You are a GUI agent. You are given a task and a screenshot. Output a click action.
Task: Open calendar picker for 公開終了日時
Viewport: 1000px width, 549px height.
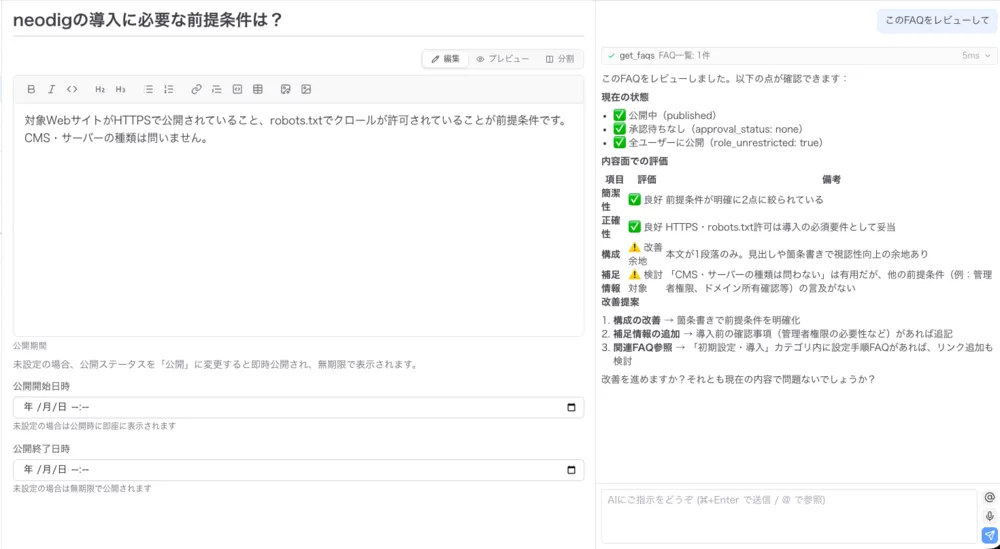click(571, 470)
